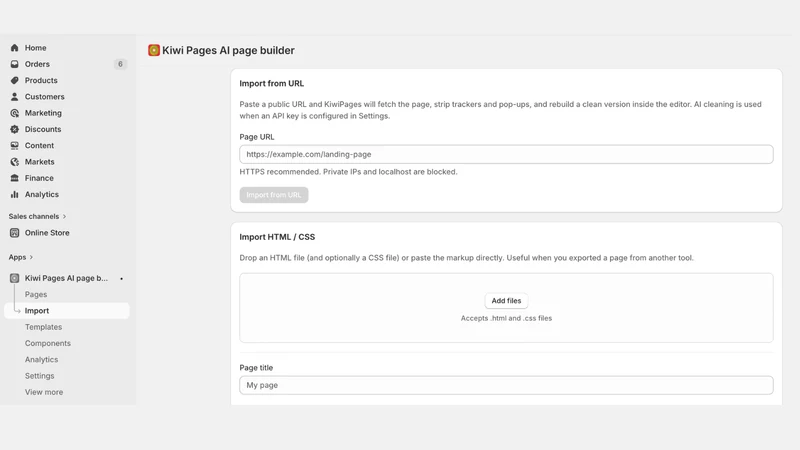Click the Import from URL button
800x450 pixels.
tap(274, 195)
